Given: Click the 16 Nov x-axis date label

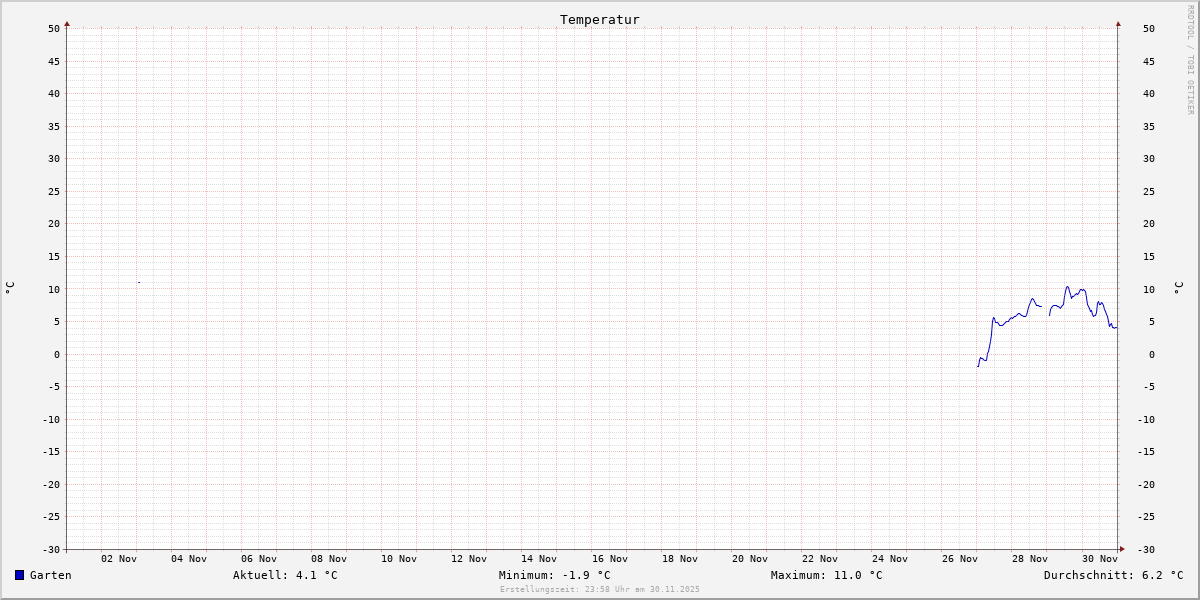Looking at the screenshot, I should pyautogui.click(x=609, y=559).
